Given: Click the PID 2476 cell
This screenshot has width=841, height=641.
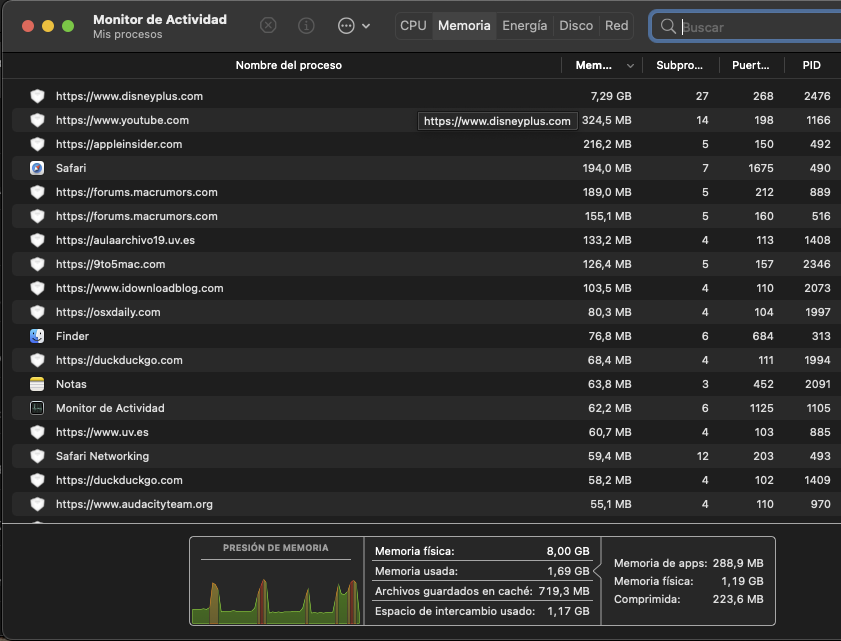Looking at the screenshot, I should [x=817, y=96].
